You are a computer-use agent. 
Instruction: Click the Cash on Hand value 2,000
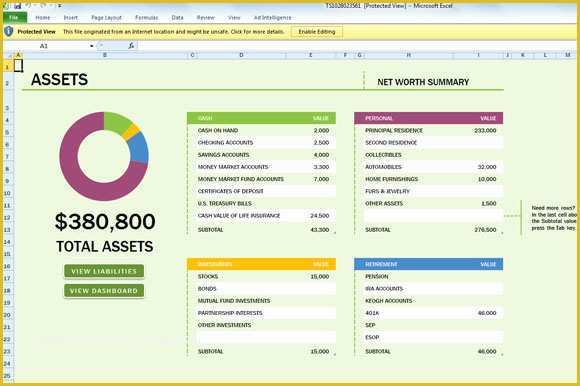(321, 130)
